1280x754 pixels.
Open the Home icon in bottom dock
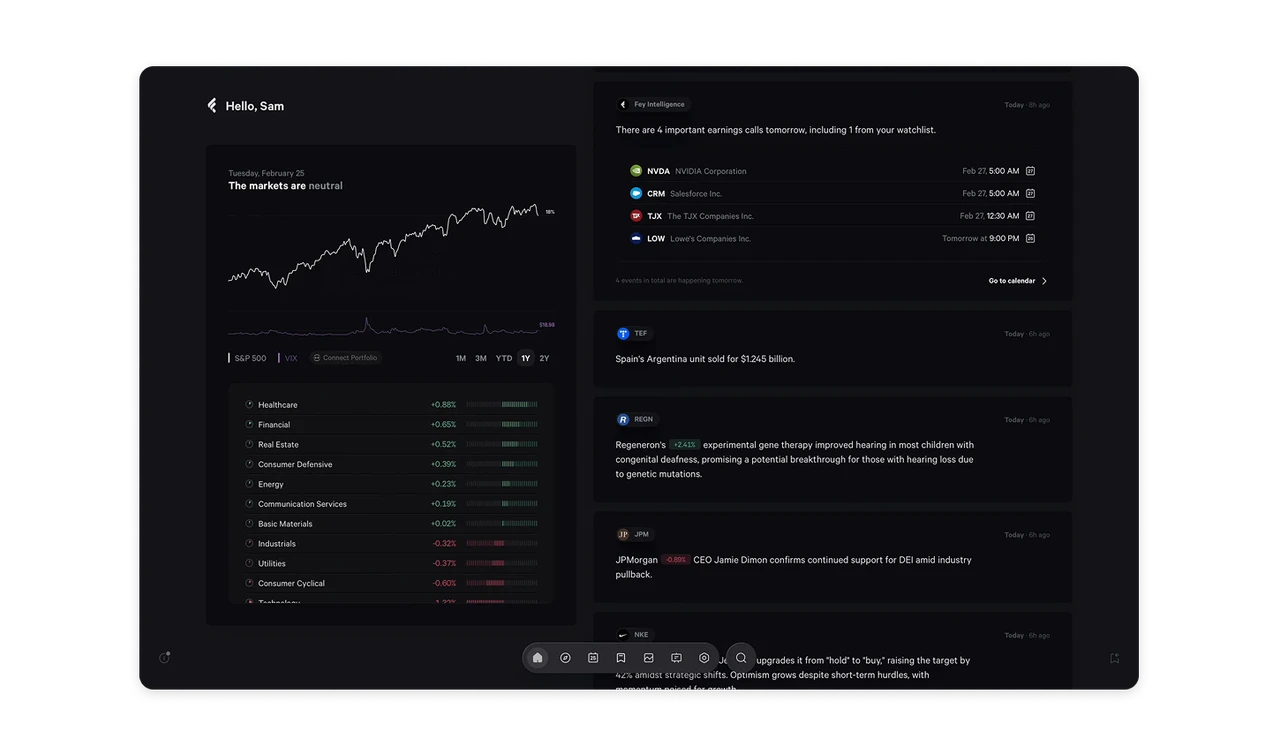538,658
